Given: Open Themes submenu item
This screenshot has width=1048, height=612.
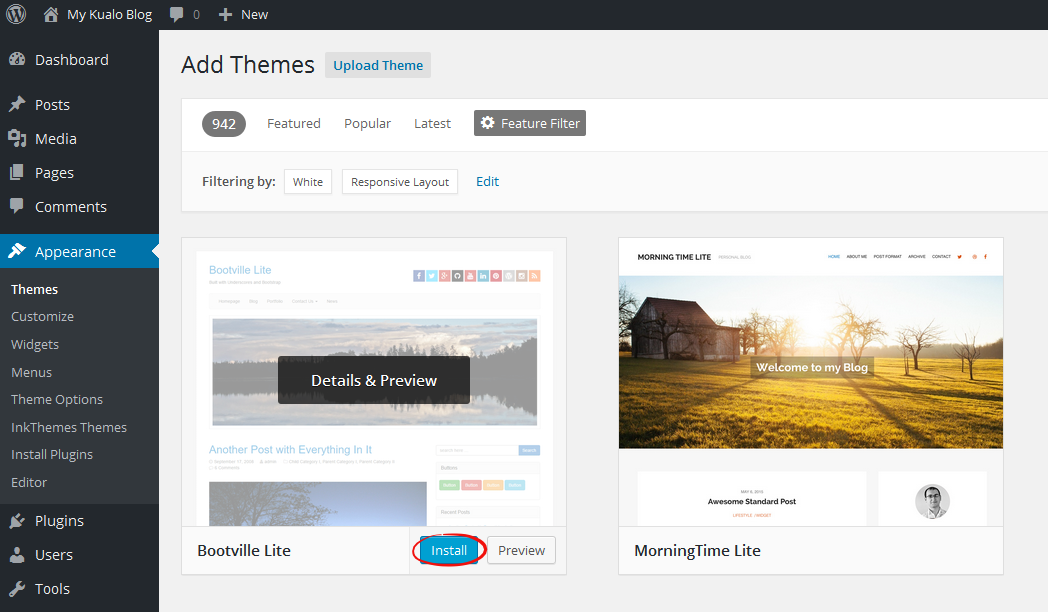Looking at the screenshot, I should pyautogui.click(x=35, y=289).
